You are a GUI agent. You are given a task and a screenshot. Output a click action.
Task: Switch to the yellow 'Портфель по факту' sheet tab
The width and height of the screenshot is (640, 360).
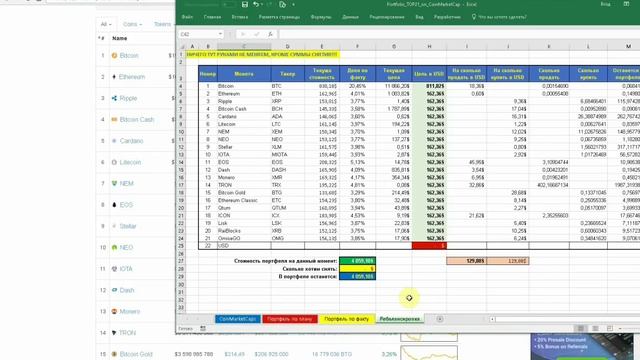coord(347,319)
